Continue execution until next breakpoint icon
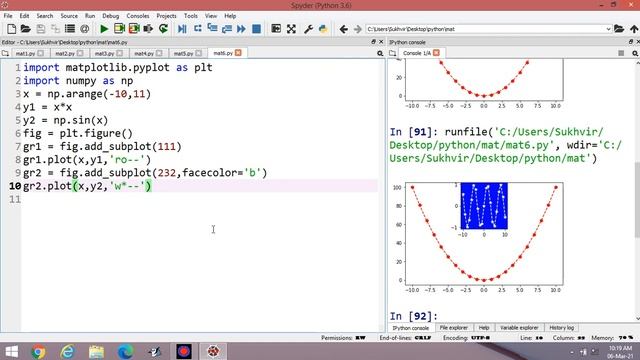 pyautogui.click(x=241, y=29)
